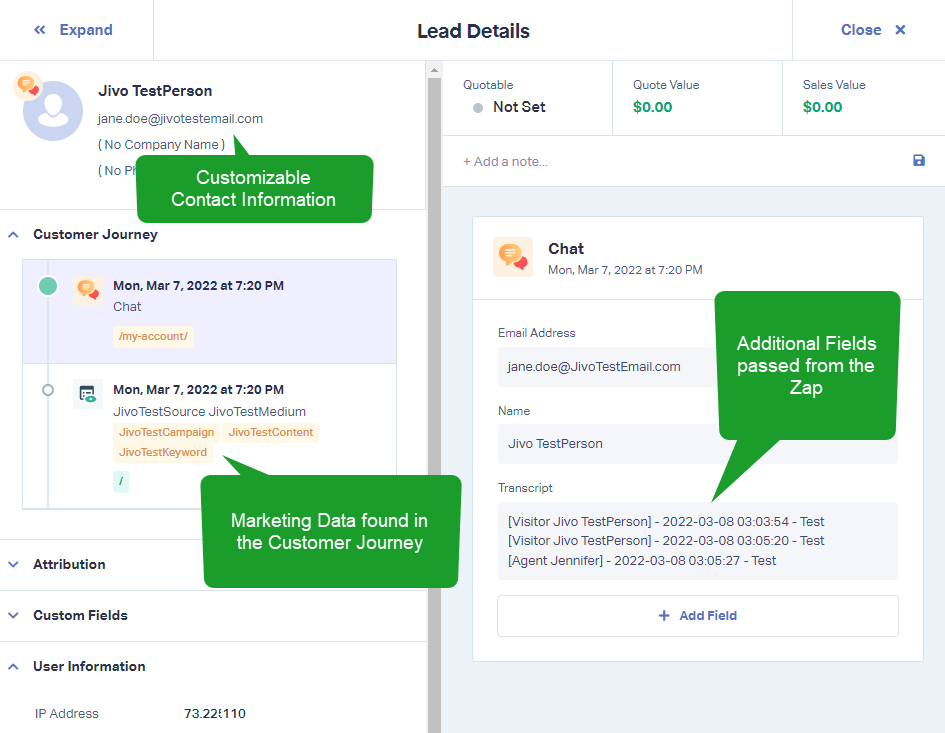Collapse the Customer Journey section
Image resolution: width=945 pixels, height=733 pixels.
13,234
